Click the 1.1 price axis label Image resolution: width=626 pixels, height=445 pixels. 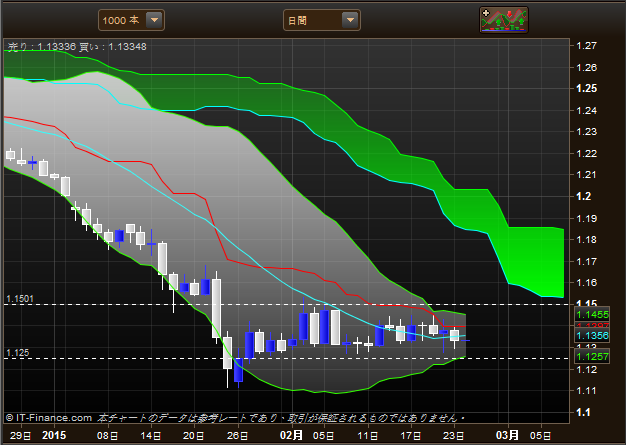[584, 412]
